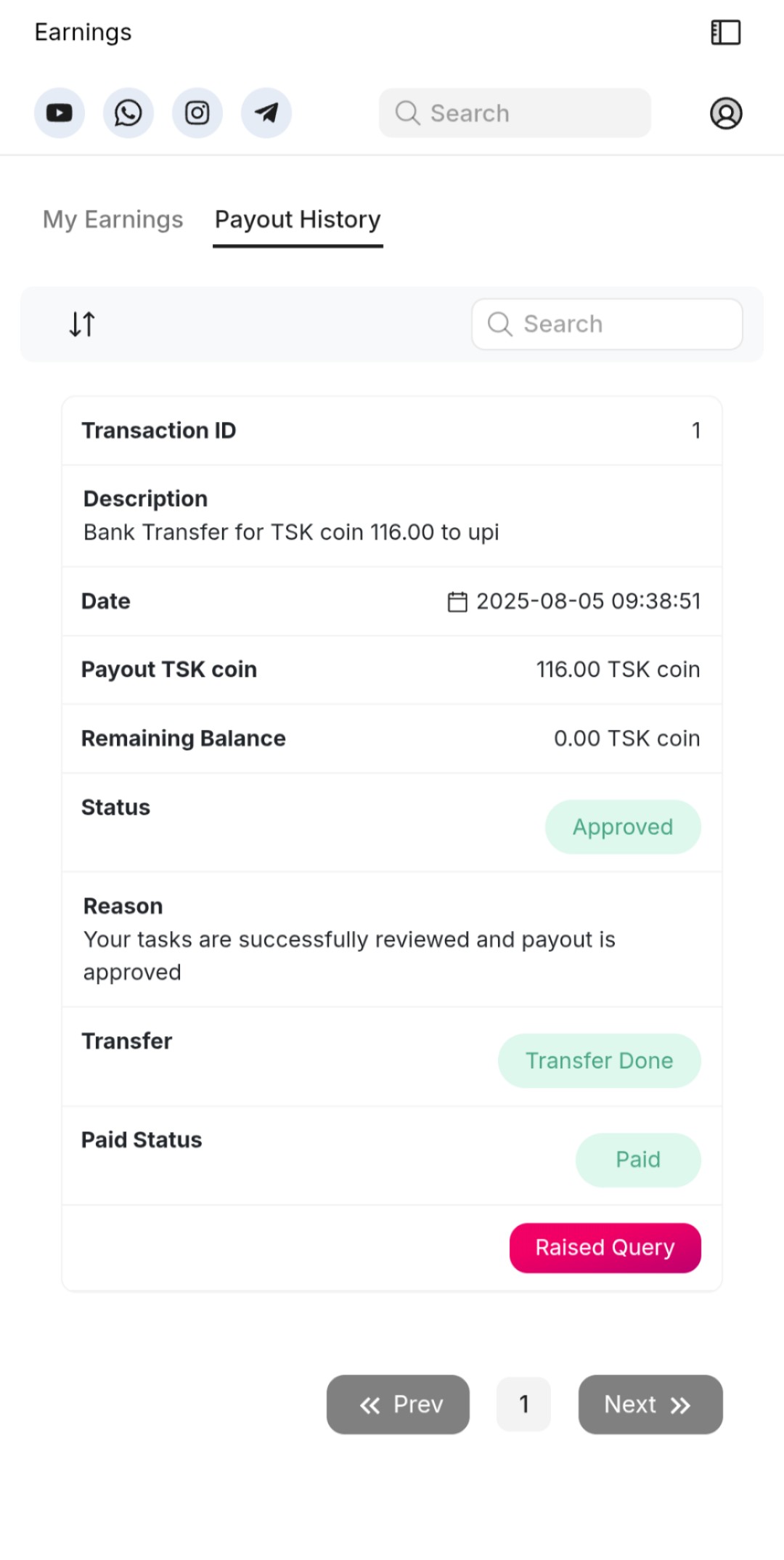Screen dimensions: 784x1560
Task: Click the payout history Search box
Action: coord(607,324)
